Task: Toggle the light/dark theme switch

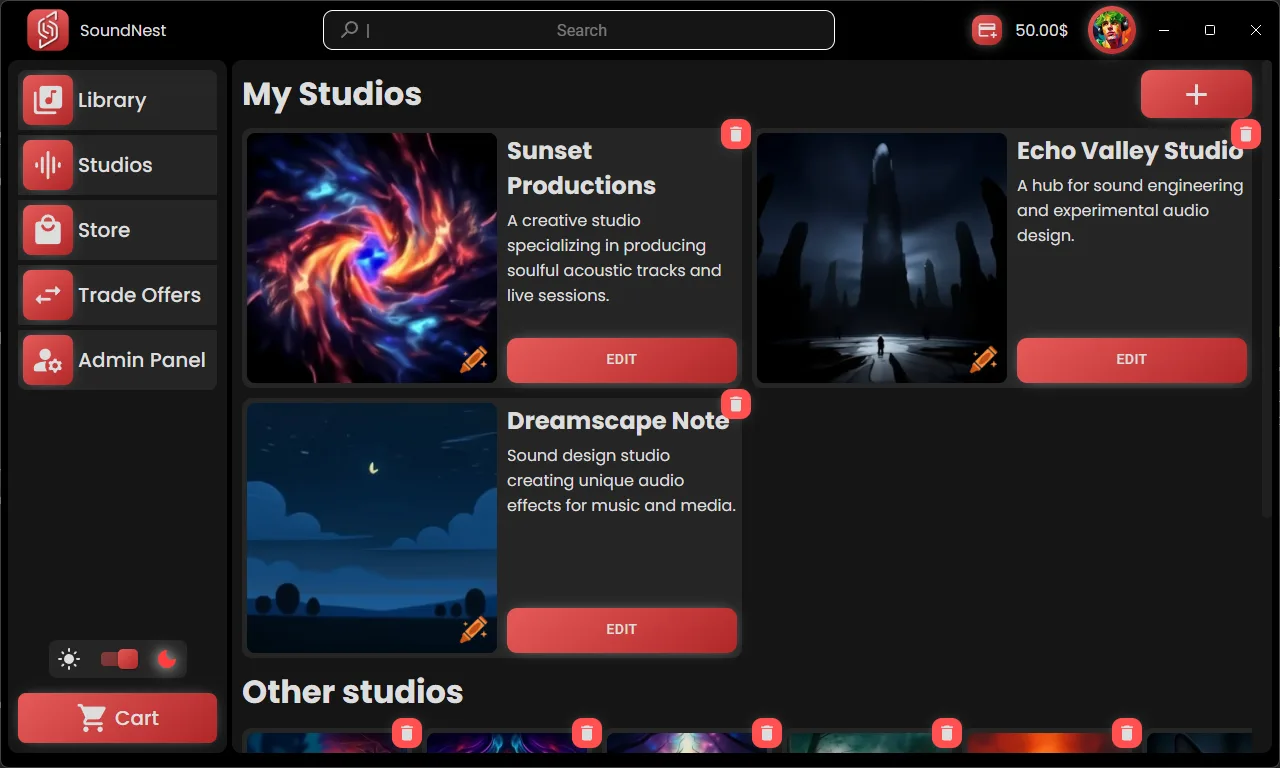Action: (x=119, y=659)
